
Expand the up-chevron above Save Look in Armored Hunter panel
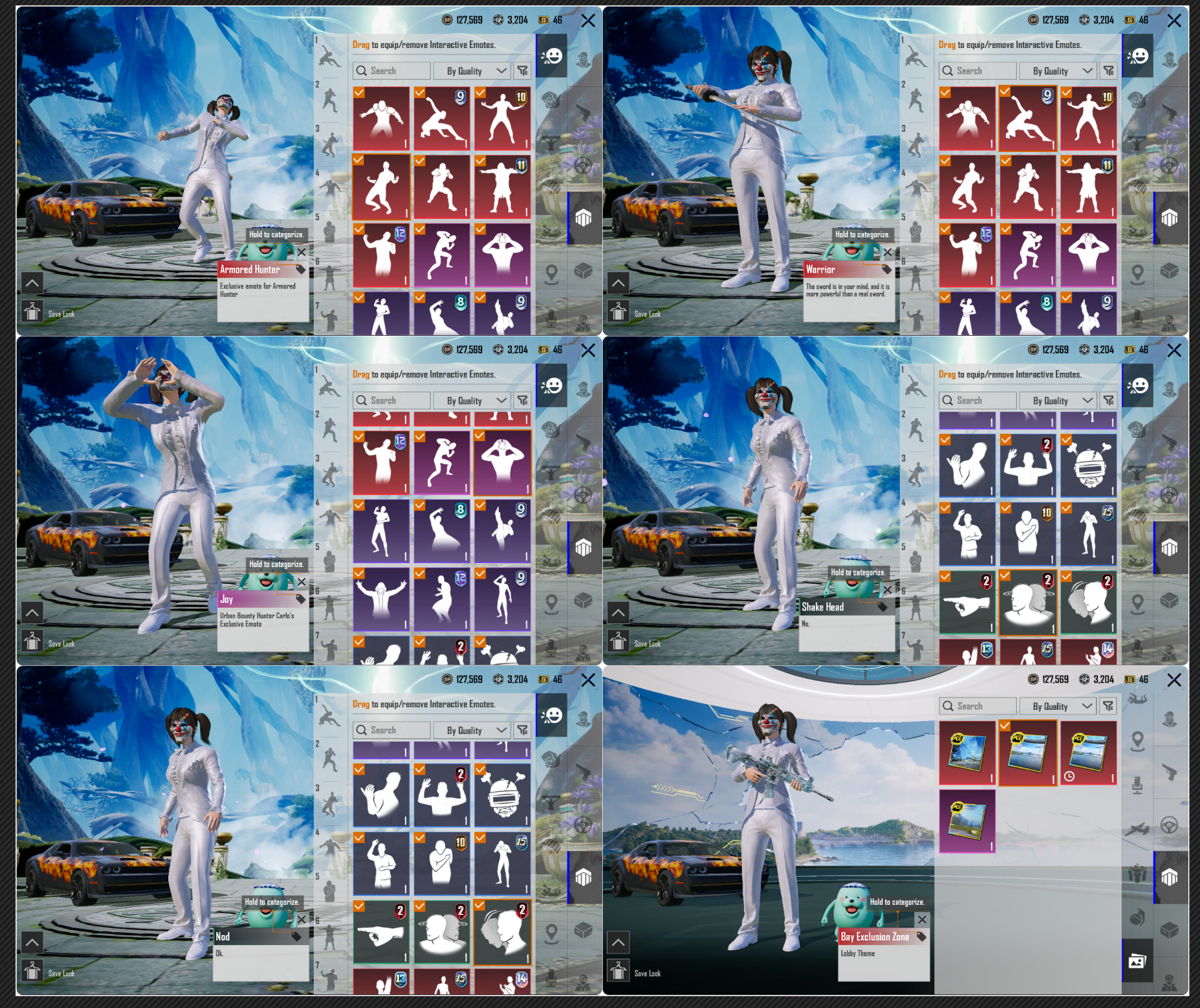pyautogui.click(x=32, y=283)
